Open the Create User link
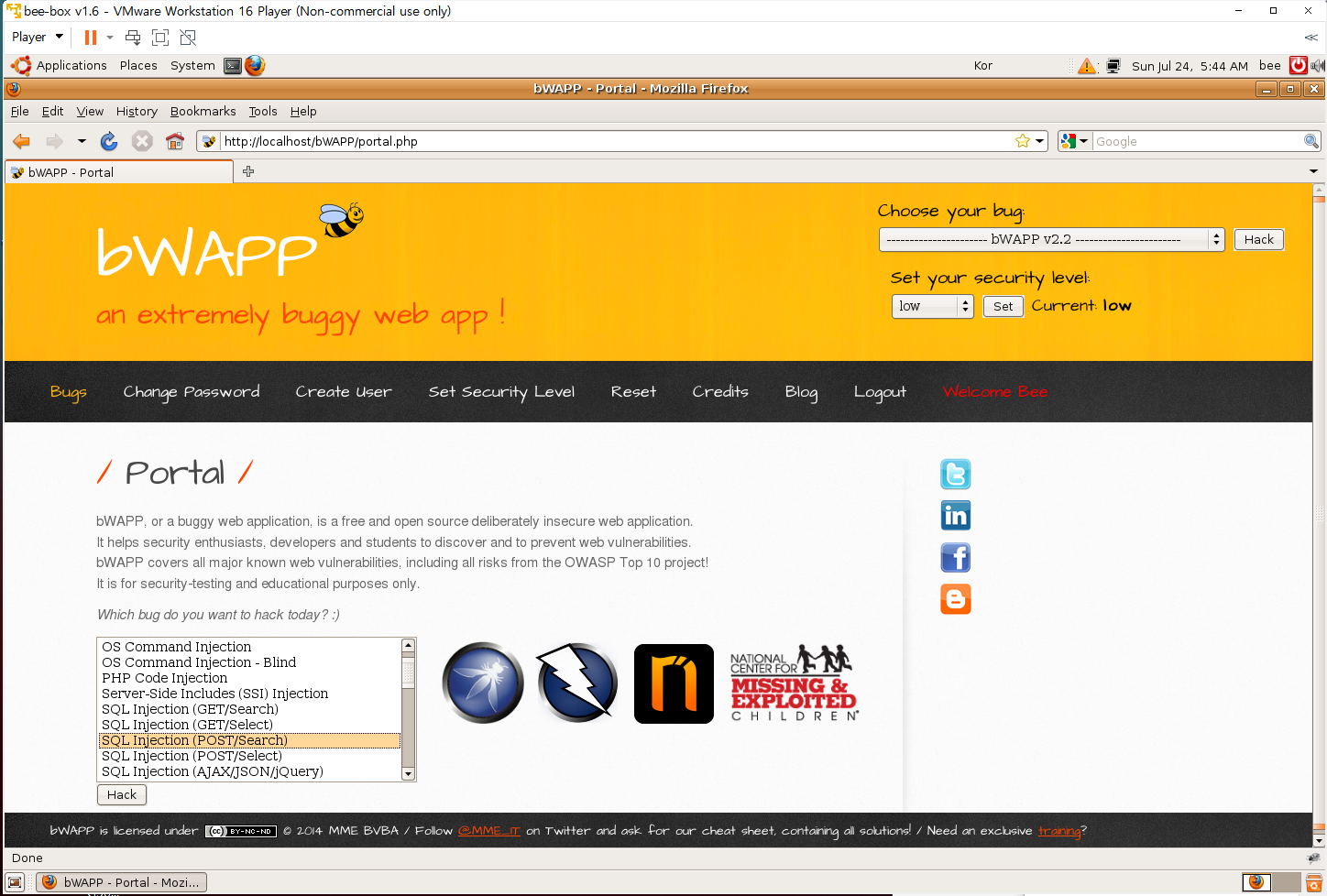The image size is (1327, 896). point(344,391)
